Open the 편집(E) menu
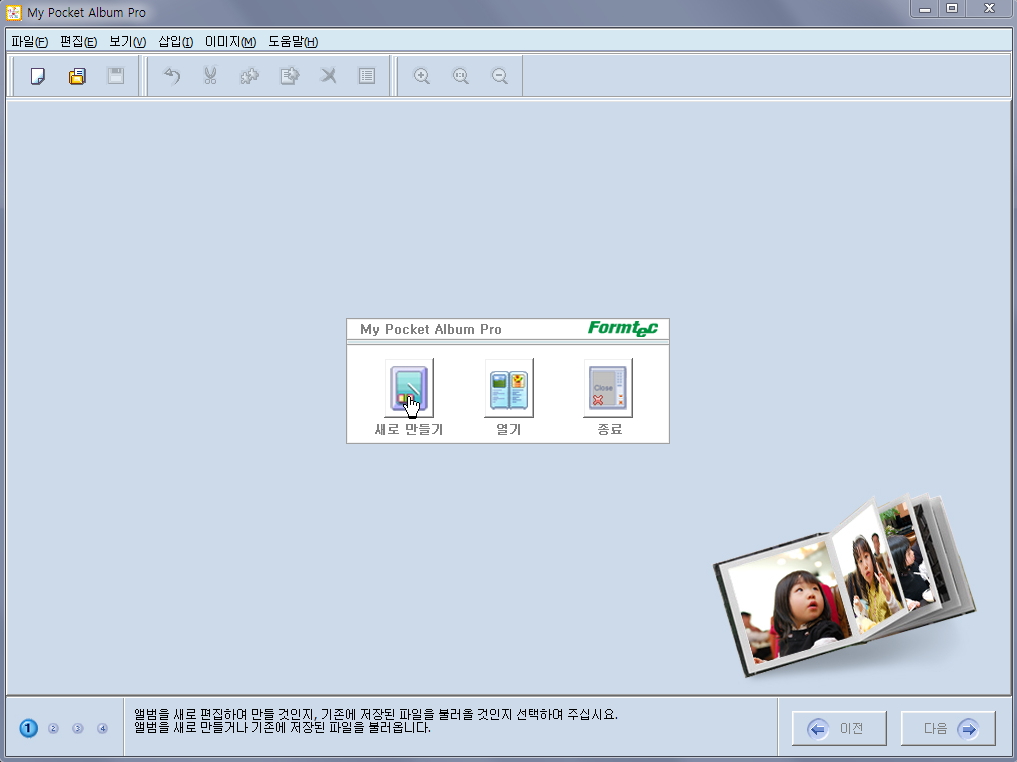The height and width of the screenshot is (762, 1017). pos(78,42)
